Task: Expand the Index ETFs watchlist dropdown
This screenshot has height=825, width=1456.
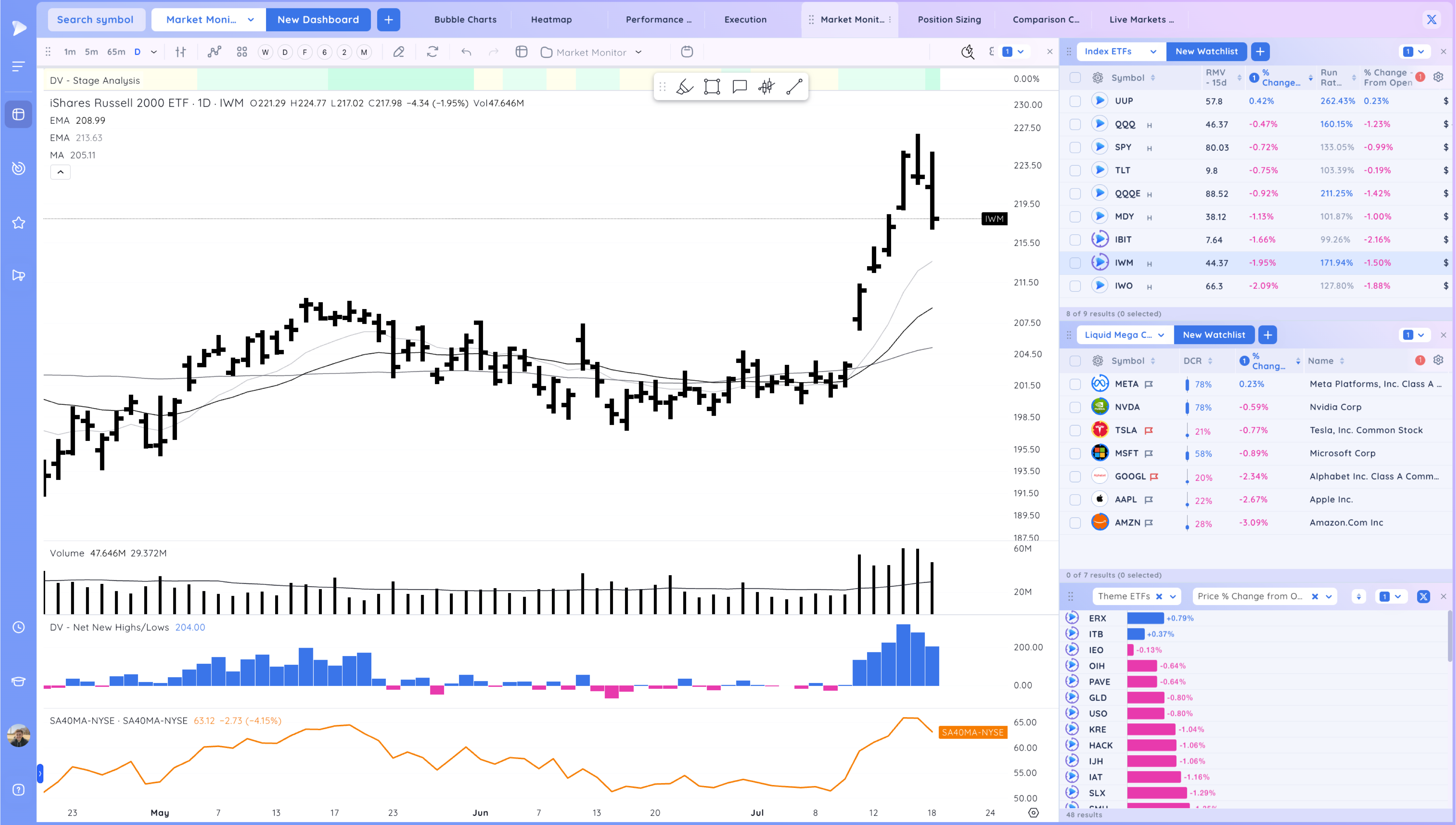Action: click(1153, 52)
